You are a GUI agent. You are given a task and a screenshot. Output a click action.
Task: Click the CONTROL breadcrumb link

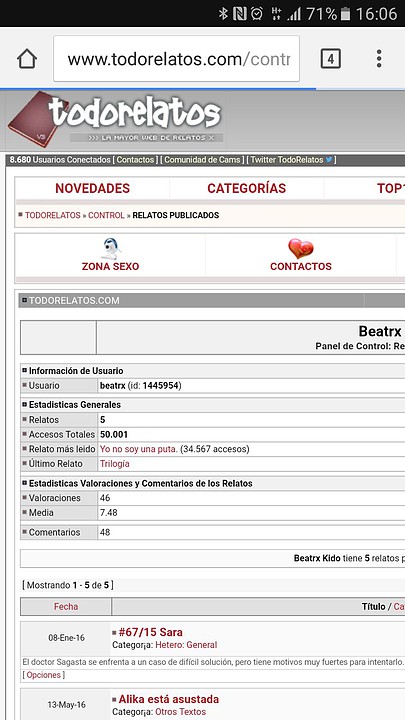click(x=106, y=215)
